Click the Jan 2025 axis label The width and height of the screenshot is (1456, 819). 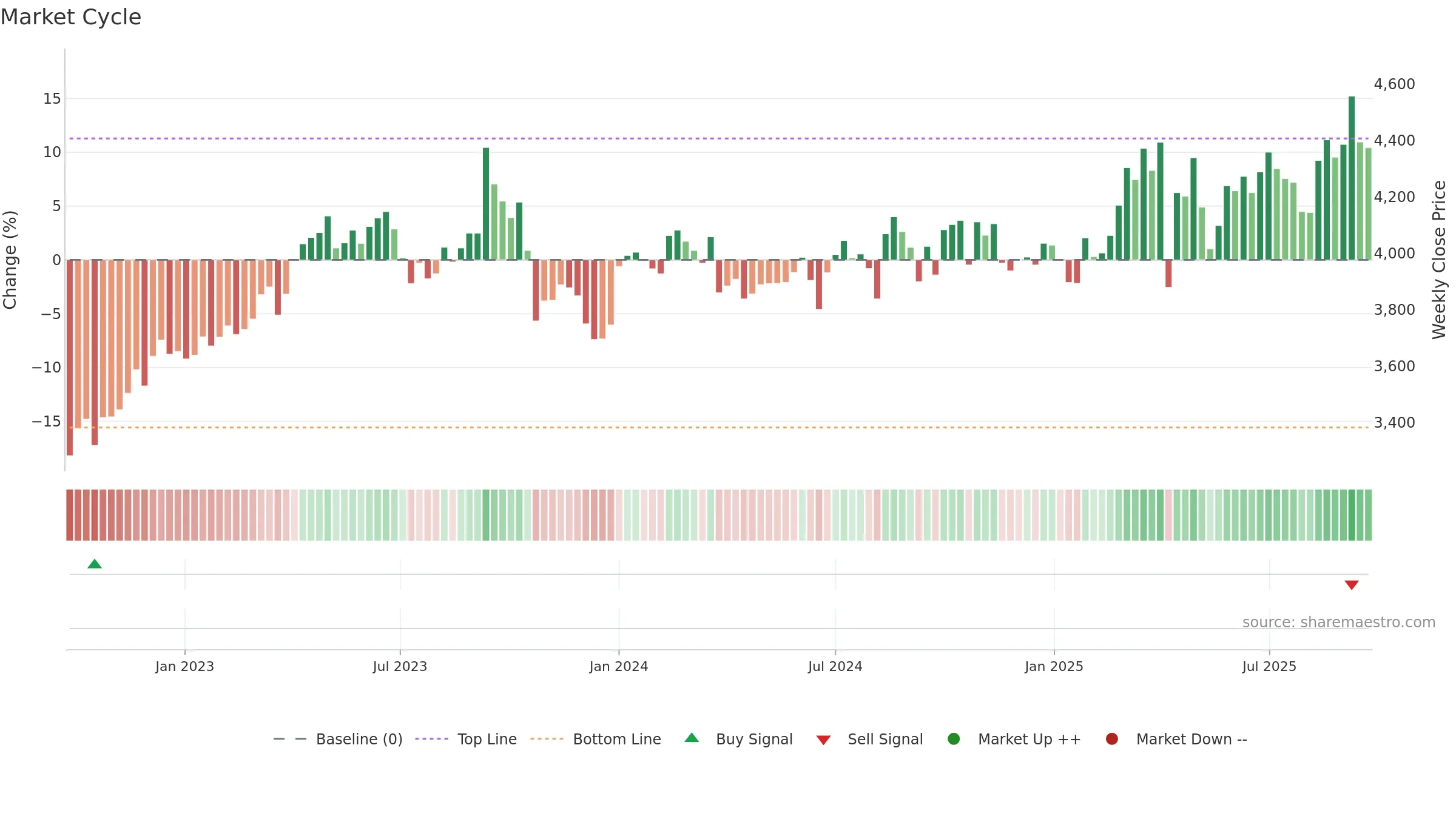(x=1054, y=667)
